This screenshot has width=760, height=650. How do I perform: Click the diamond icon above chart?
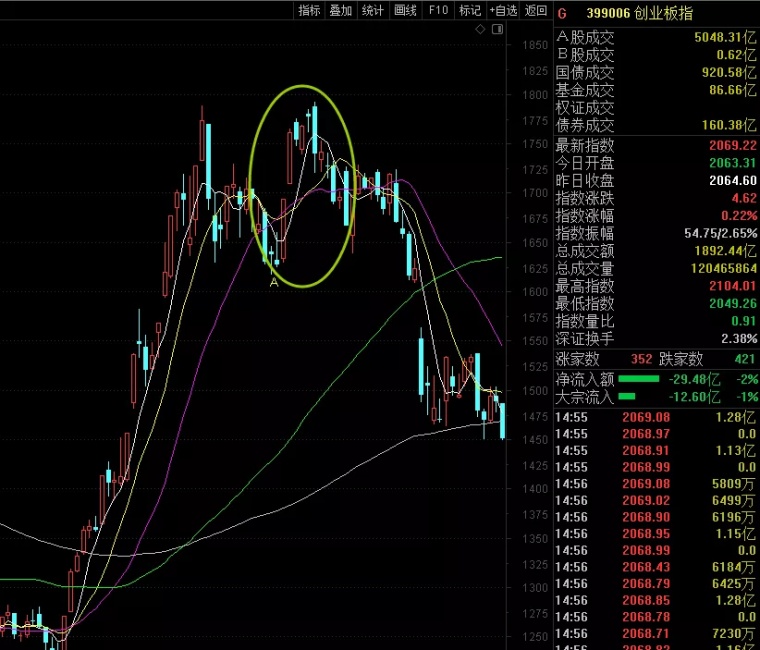(480, 30)
